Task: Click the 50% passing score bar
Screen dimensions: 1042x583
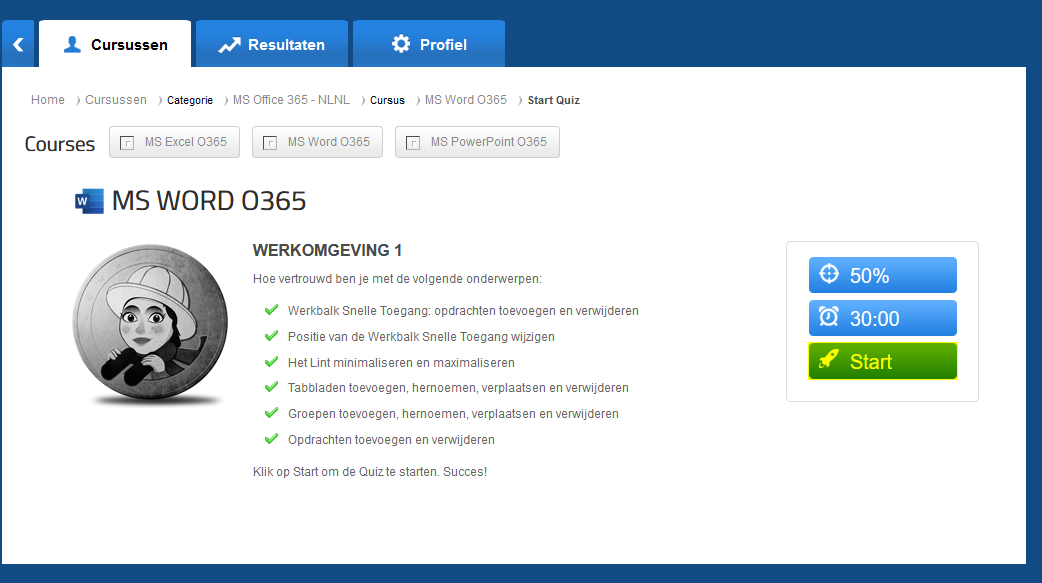Action: click(883, 275)
